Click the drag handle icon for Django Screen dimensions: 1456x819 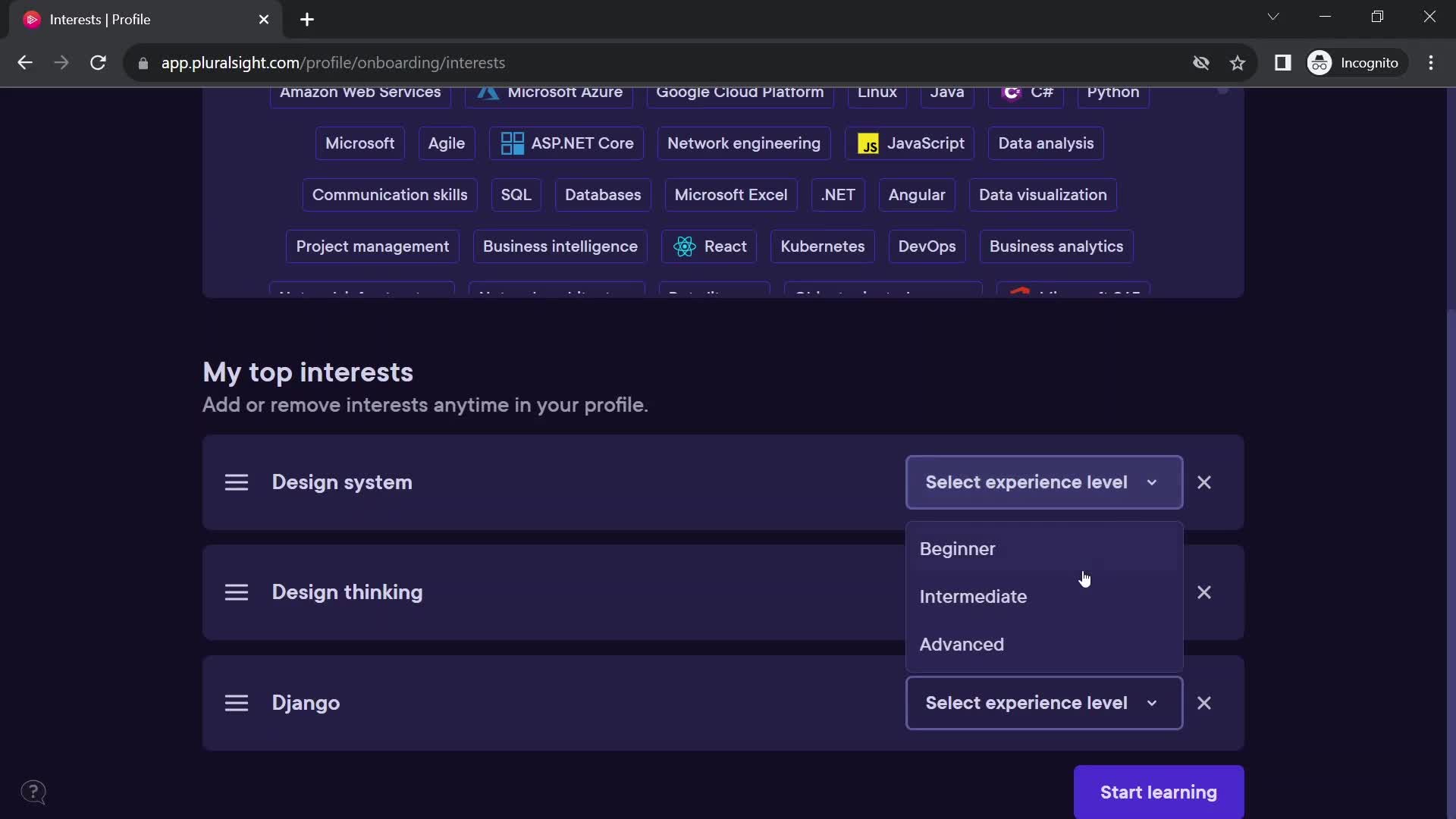pyautogui.click(x=237, y=702)
